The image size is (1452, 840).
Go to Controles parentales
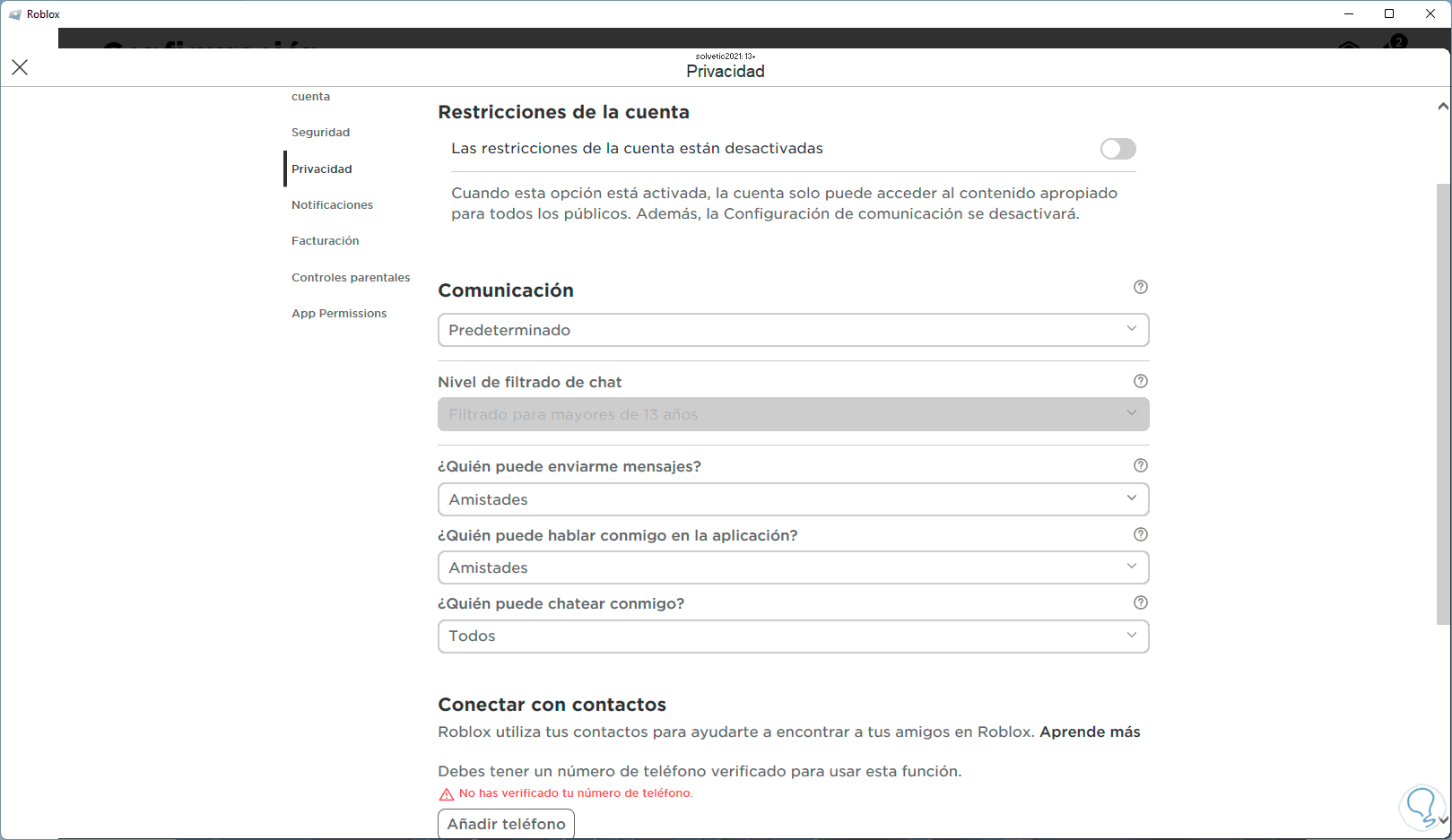[351, 278]
